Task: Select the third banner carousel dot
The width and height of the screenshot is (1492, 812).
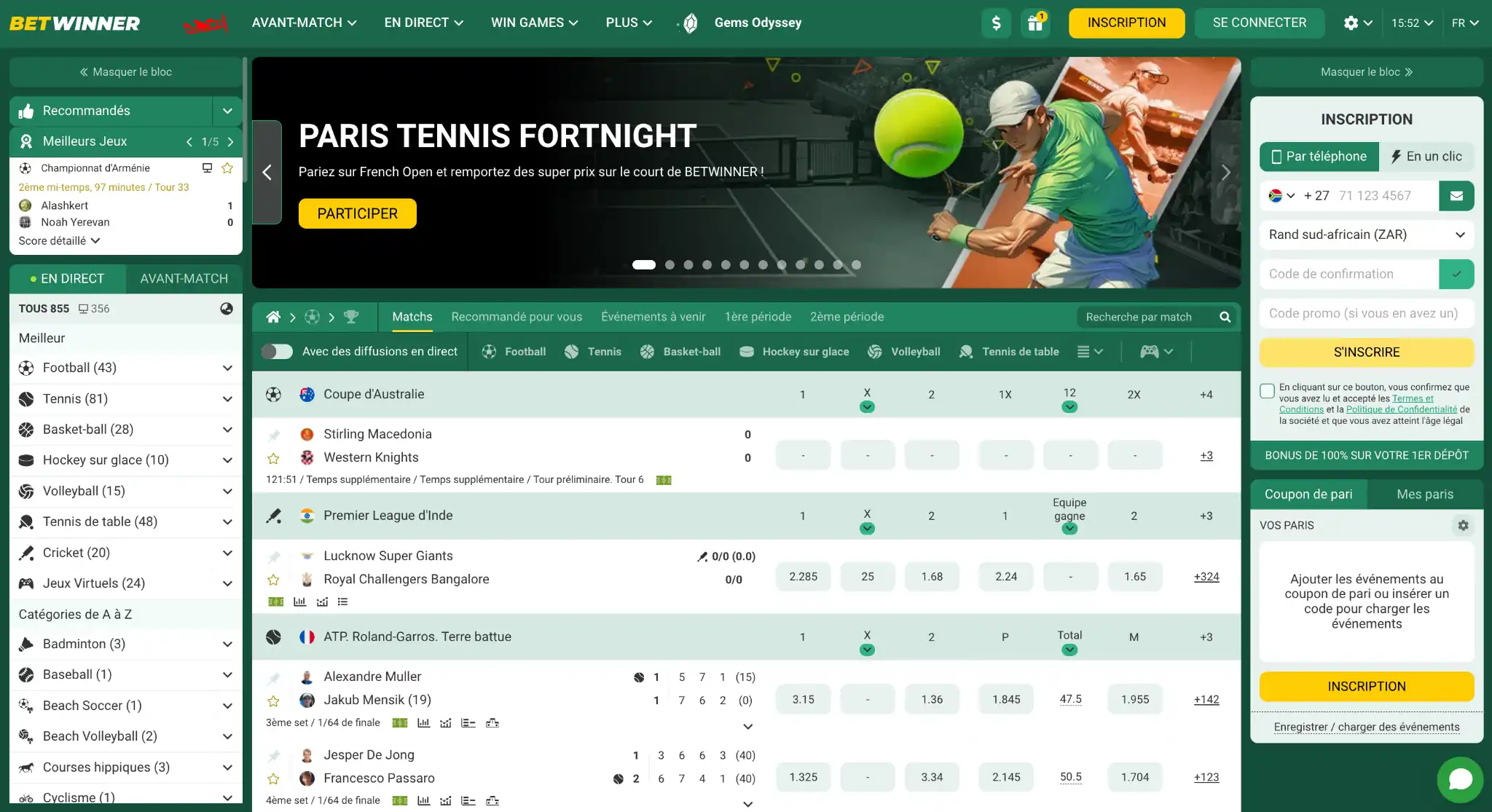Action: point(688,265)
